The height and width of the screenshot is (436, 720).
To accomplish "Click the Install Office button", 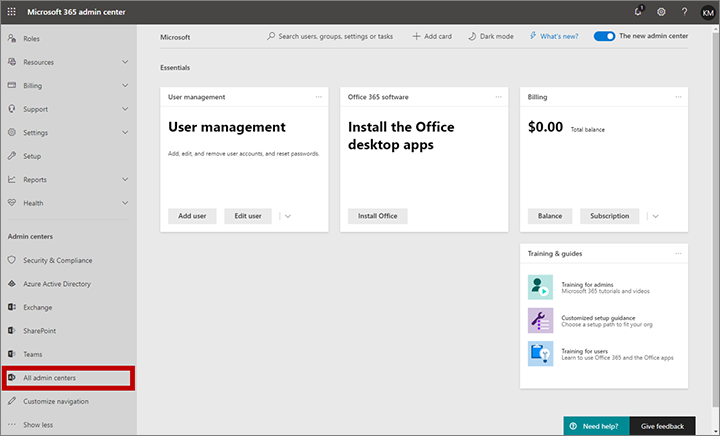I will (x=377, y=216).
